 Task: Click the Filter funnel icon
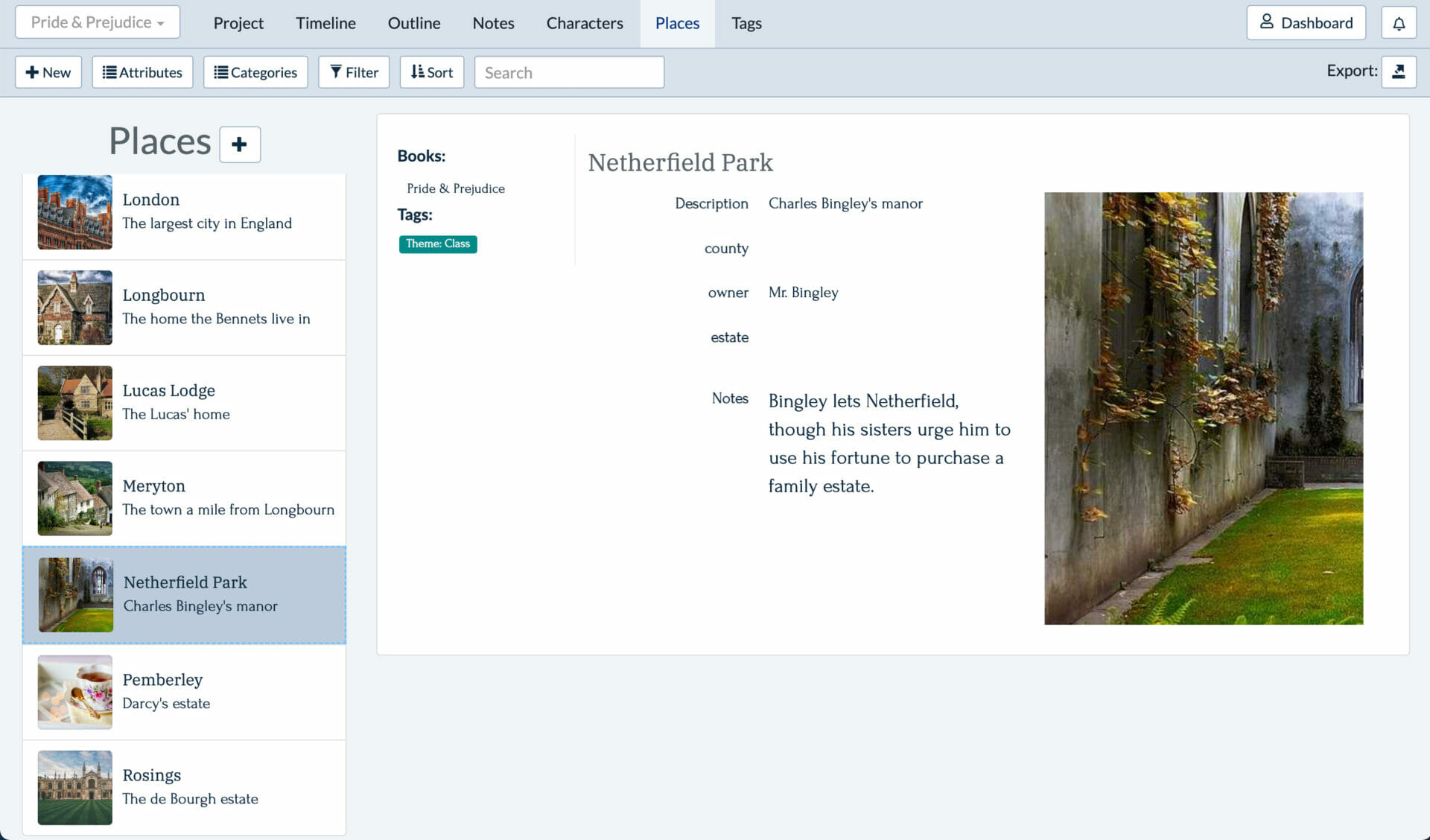pyautogui.click(x=337, y=71)
